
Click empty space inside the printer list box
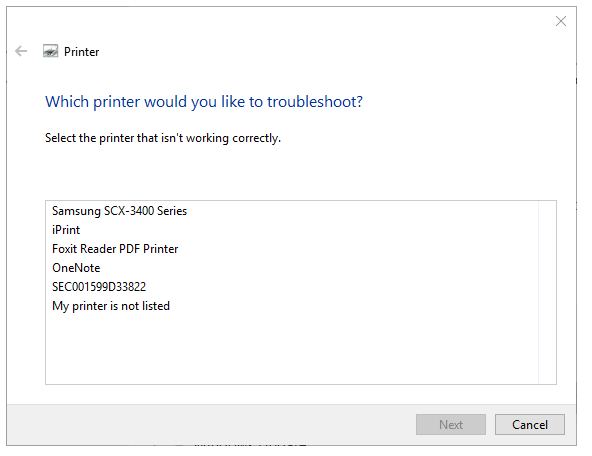pos(292,349)
